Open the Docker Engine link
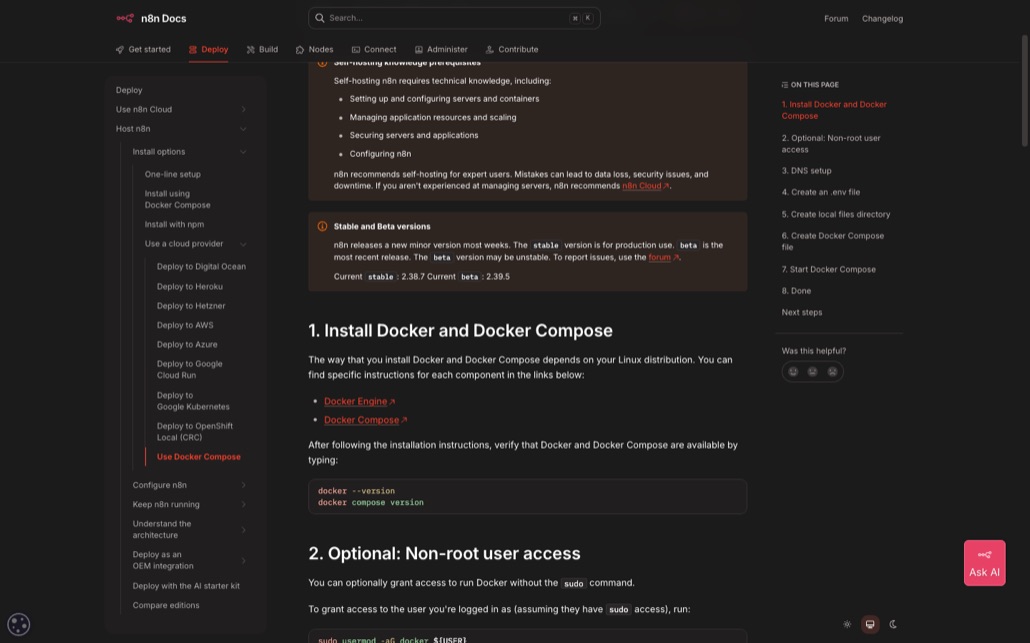 (x=359, y=401)
